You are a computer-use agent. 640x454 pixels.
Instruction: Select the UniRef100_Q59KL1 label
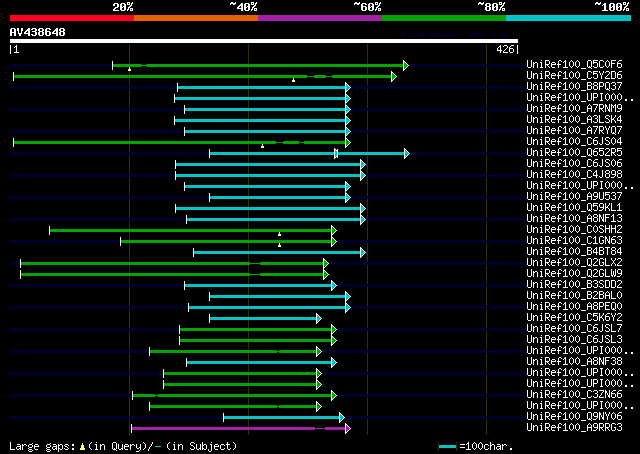click(x=574, y=208)
